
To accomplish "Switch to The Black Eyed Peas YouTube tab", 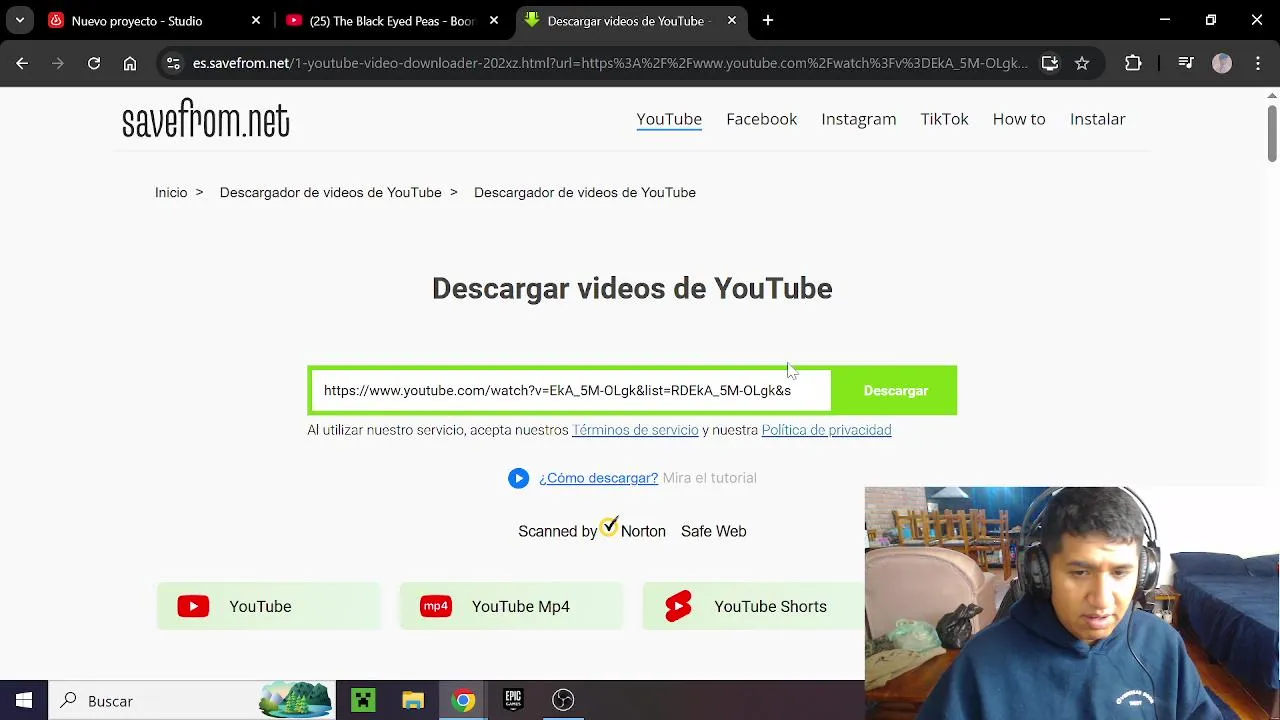I will (x=392, y=20).
